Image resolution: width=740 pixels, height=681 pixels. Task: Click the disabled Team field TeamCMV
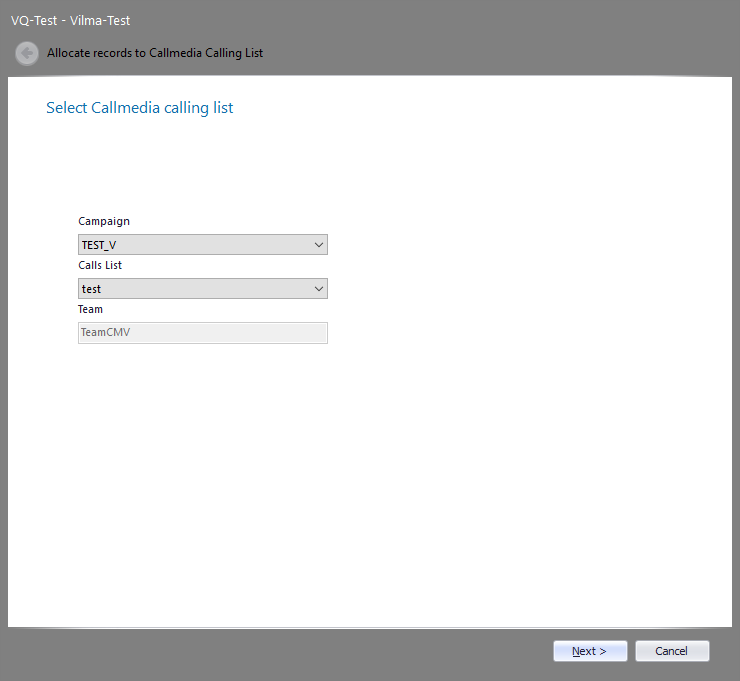click(x=202, y=333)
